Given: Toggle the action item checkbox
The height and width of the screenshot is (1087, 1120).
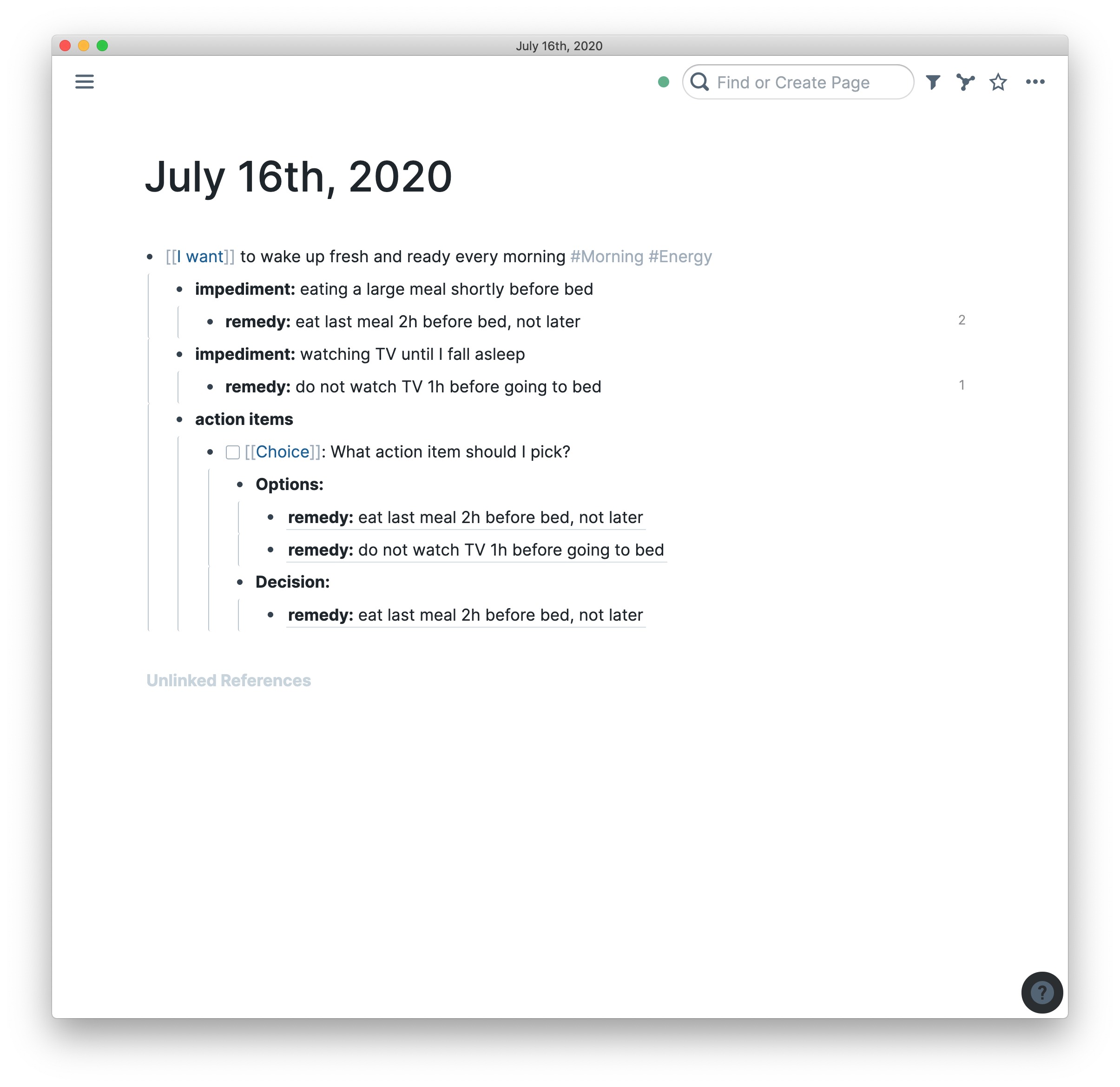Looking at the screenshot, I should 231,452.
